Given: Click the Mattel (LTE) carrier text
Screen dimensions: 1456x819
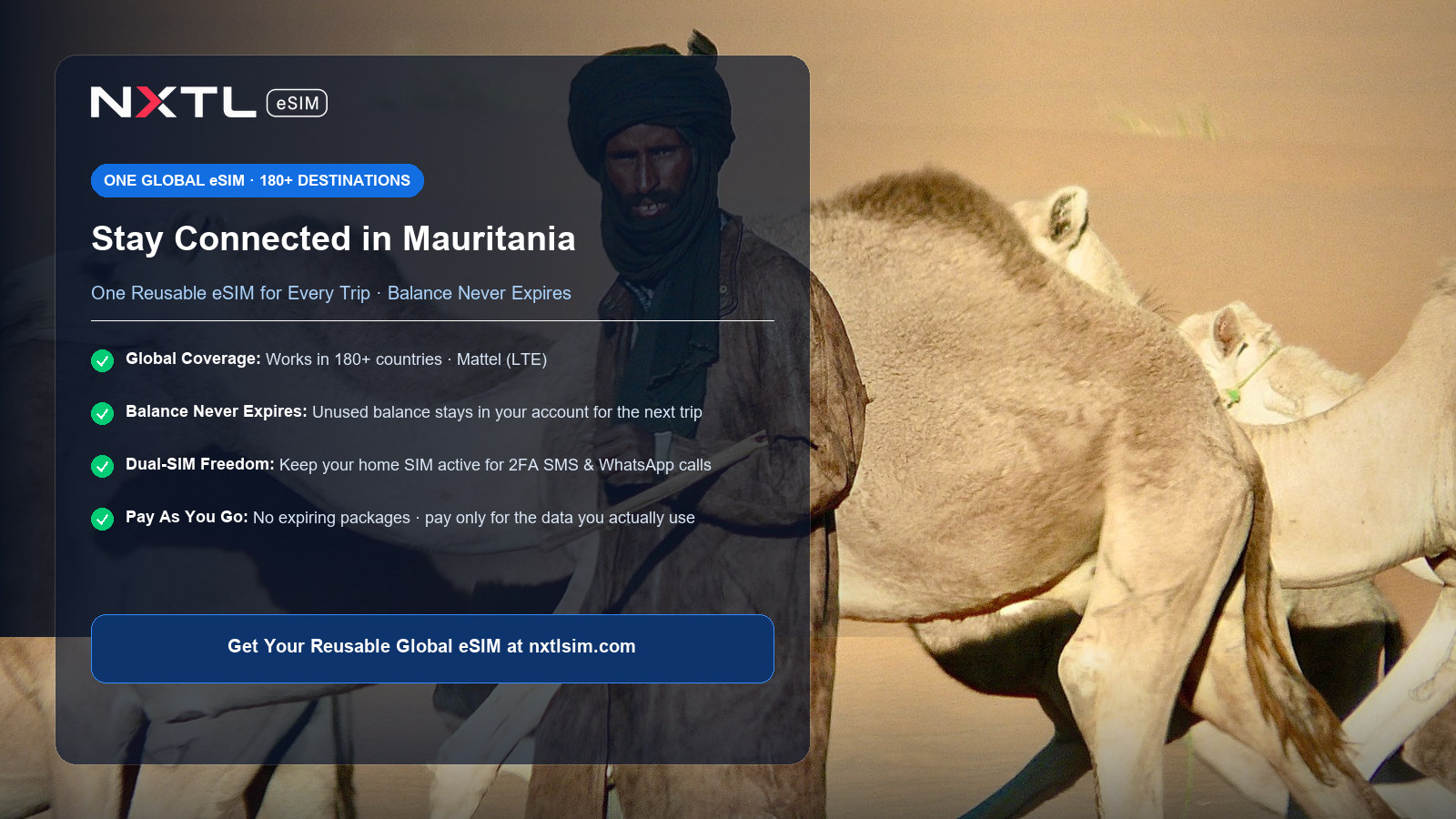Looking at the screenshot, I should click(501, 359).
